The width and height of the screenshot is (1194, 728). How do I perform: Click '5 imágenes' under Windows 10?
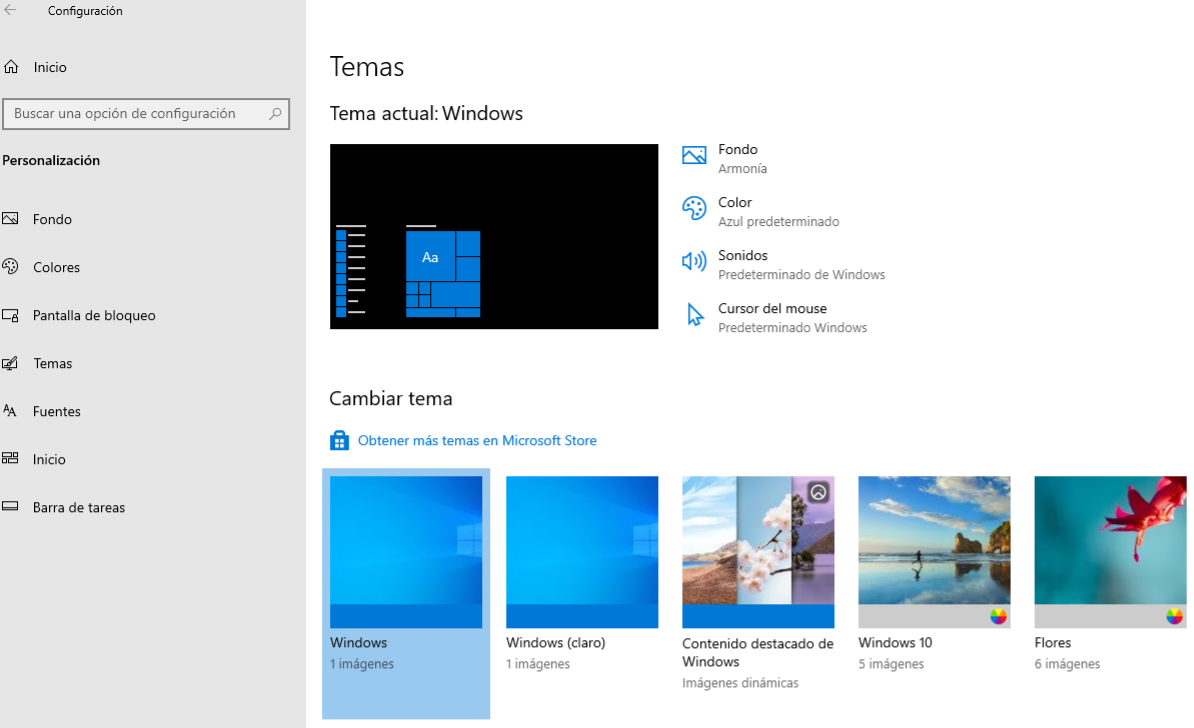click(x=891, y=664)
